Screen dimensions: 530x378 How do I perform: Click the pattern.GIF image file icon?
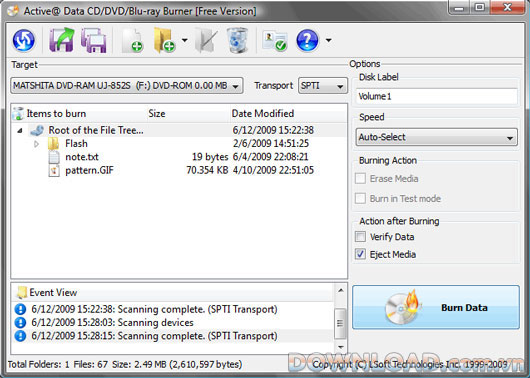pyautogui.click(x=54, y=170)
